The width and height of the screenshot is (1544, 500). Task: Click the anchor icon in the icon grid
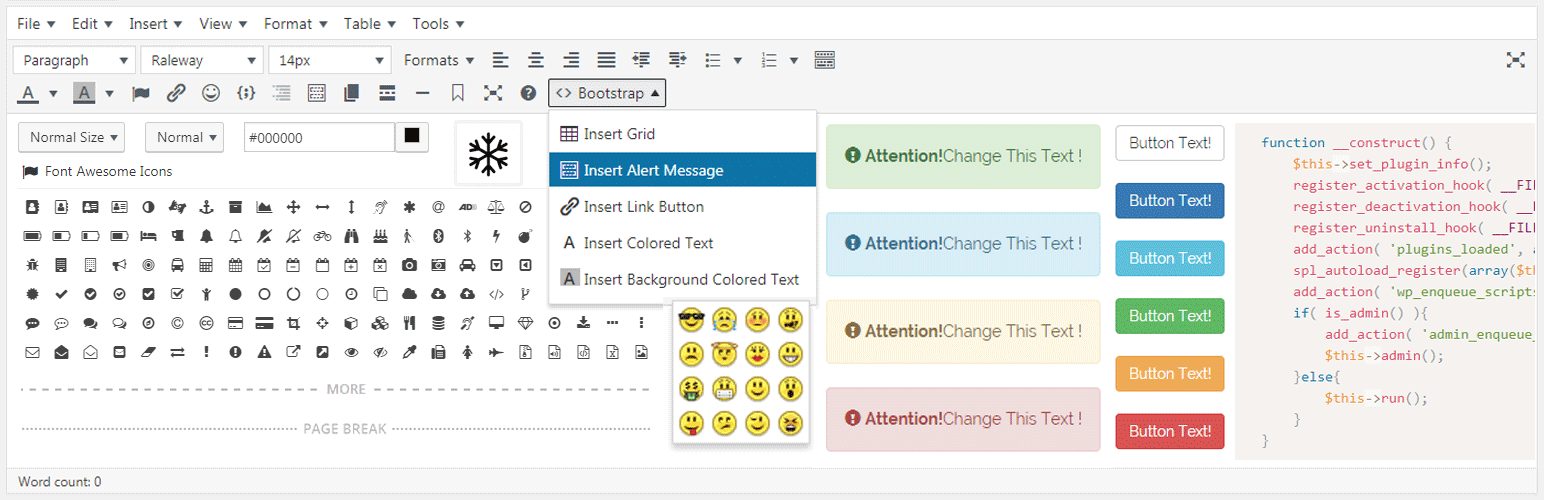[206, 207]
